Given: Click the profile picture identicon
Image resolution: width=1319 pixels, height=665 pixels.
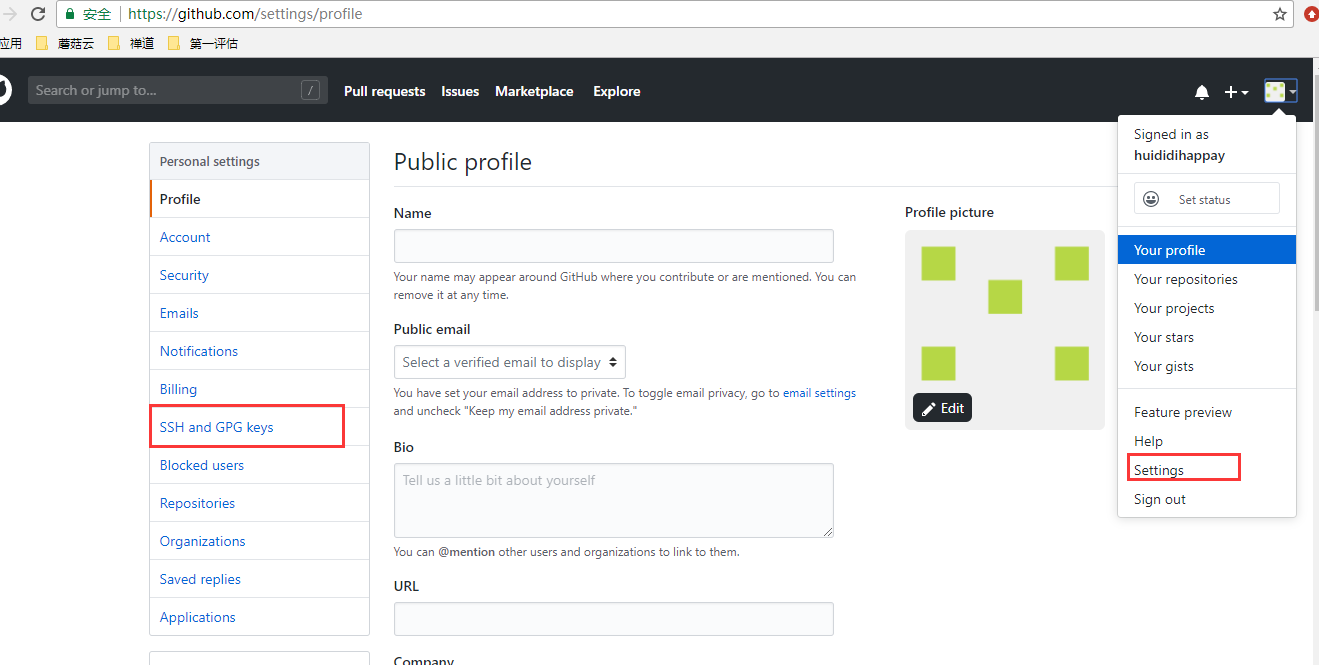Looking at the screenshot, I should coord(1004,313).
